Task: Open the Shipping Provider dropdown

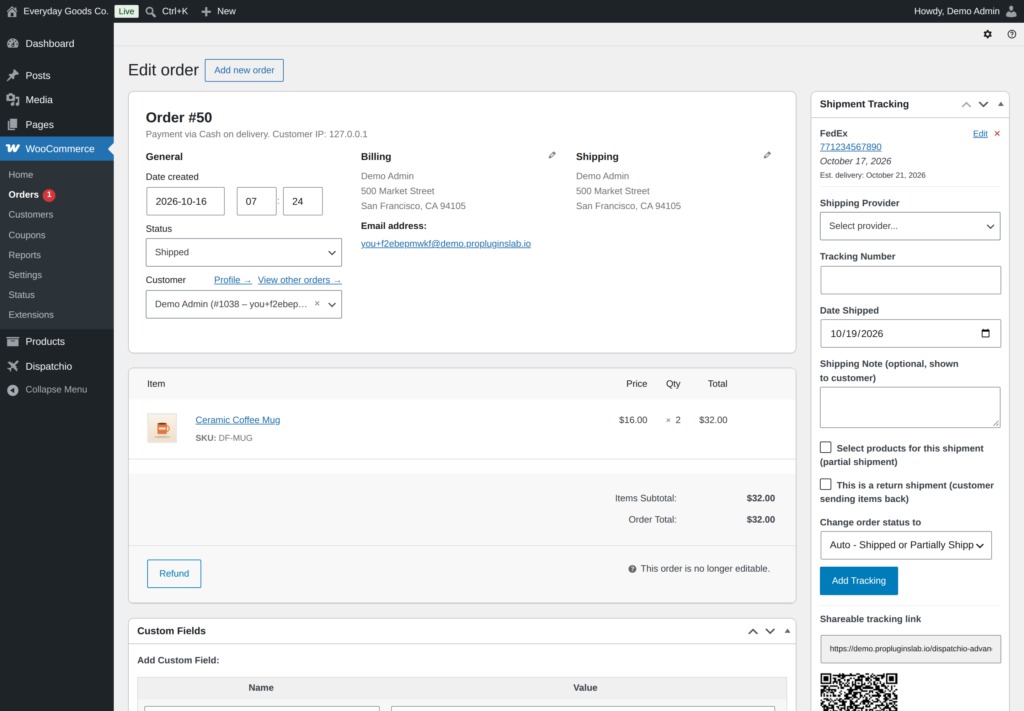Action: [910, 226]
